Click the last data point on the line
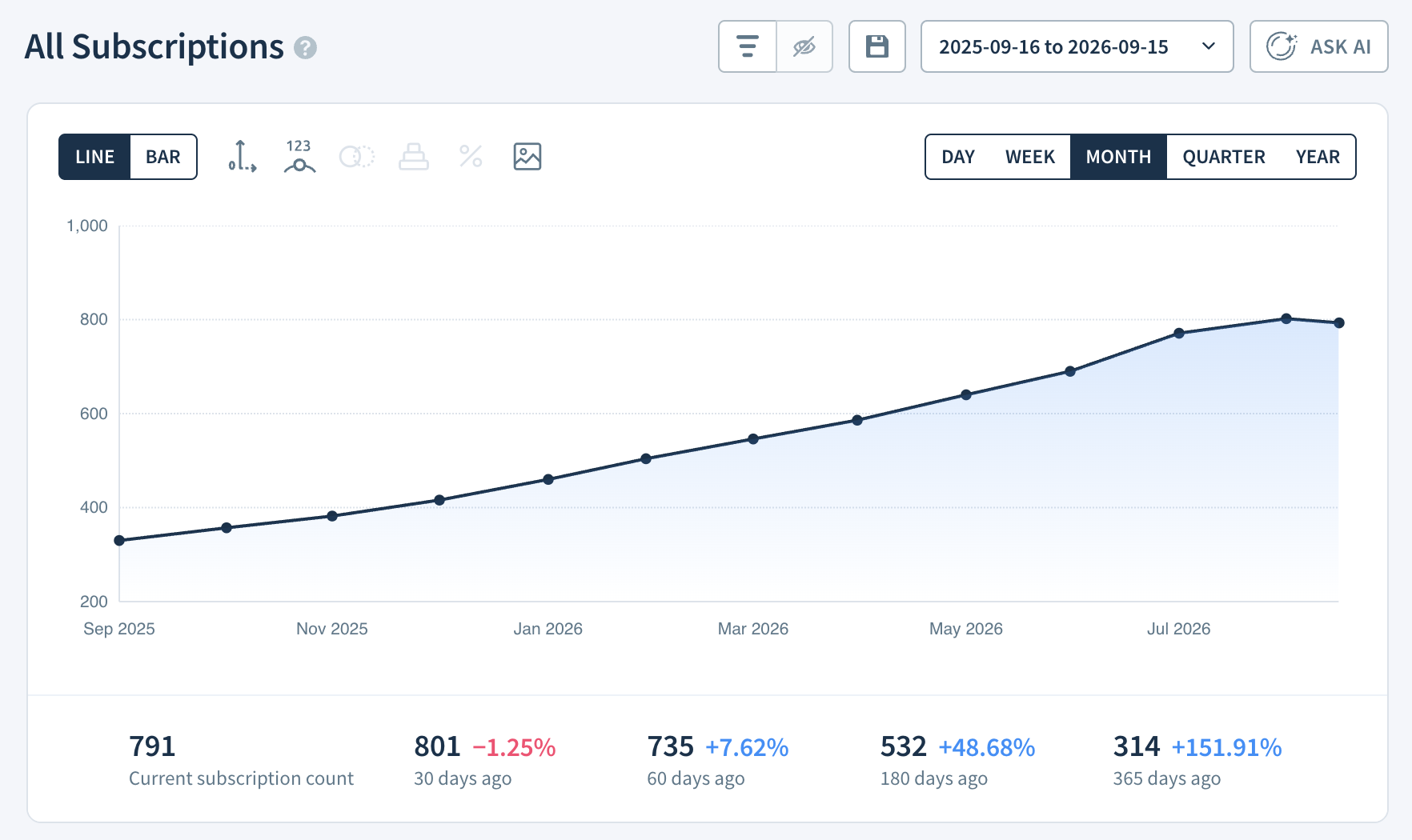 point(1339,323)
